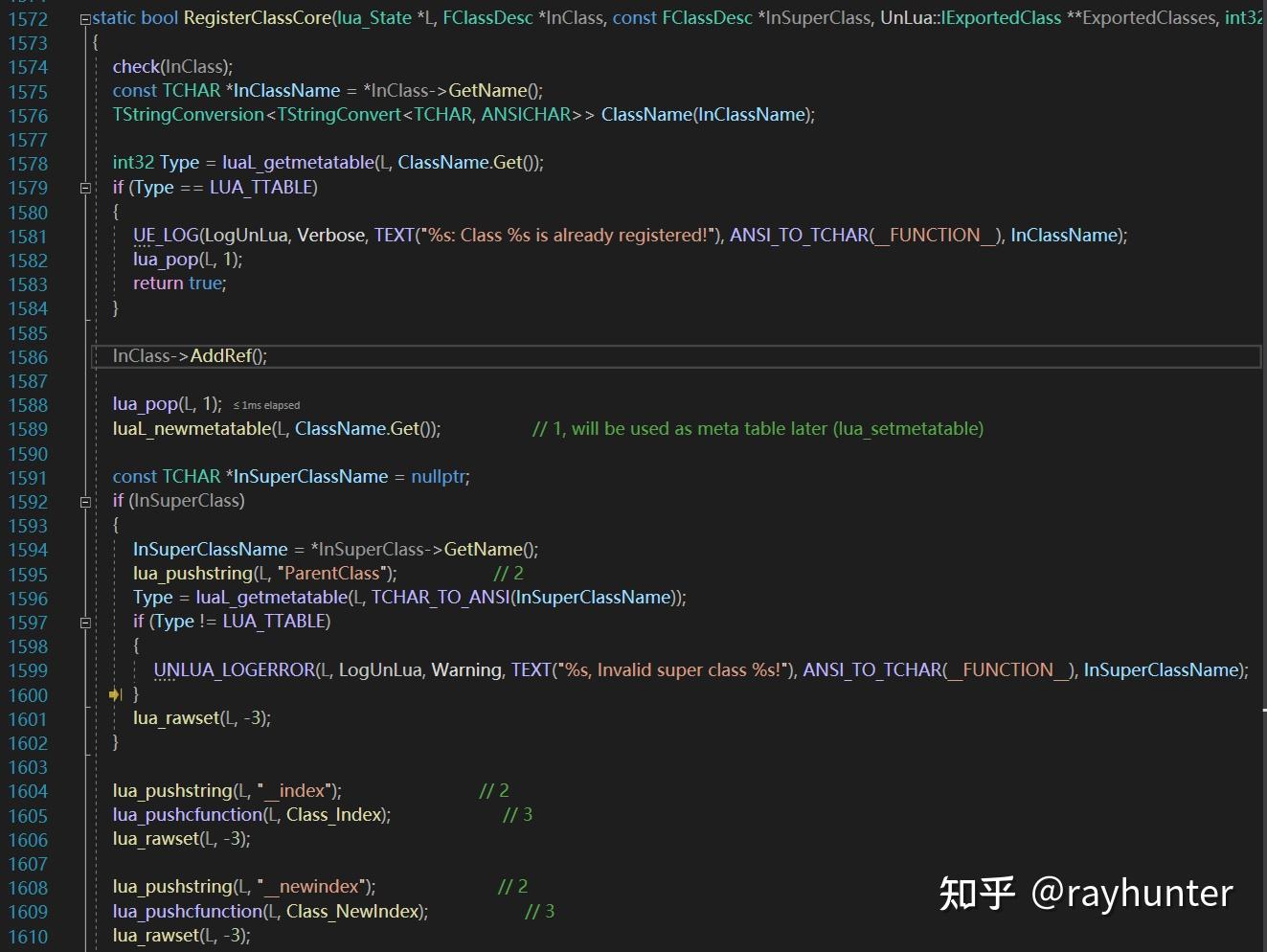Click the gutter beside line 1599 to set breakpoint

(10, 669)
